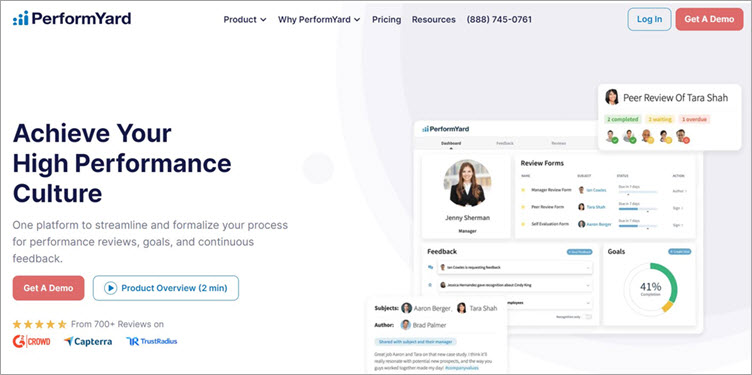Open the Capterra reviews logo
Image resolution: width=752 pixels, height=375 pixels.
(88, 341)
